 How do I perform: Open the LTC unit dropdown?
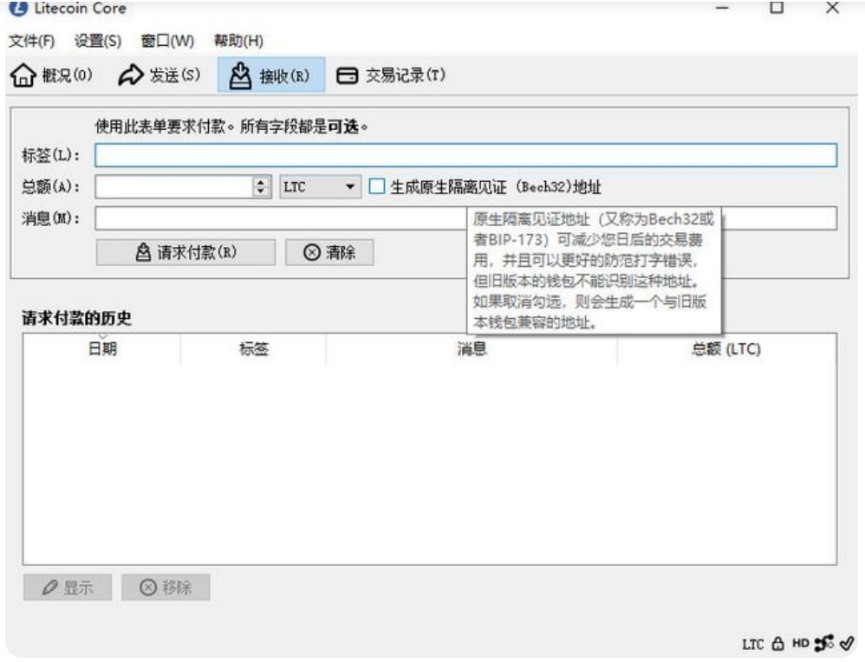pyautogui.click(x=320, y=186)
